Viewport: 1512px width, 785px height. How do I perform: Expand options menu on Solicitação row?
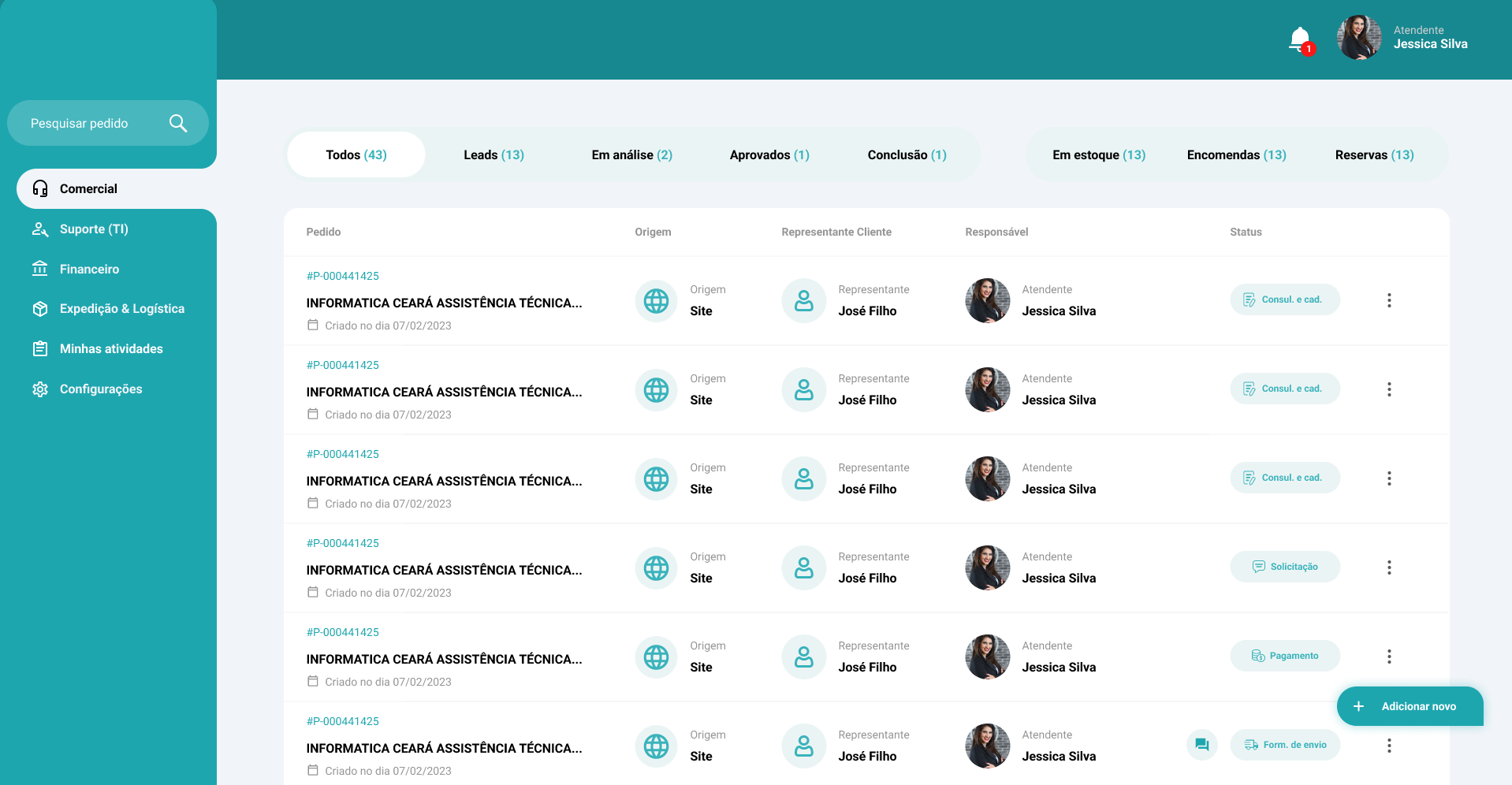point(1389,567)
